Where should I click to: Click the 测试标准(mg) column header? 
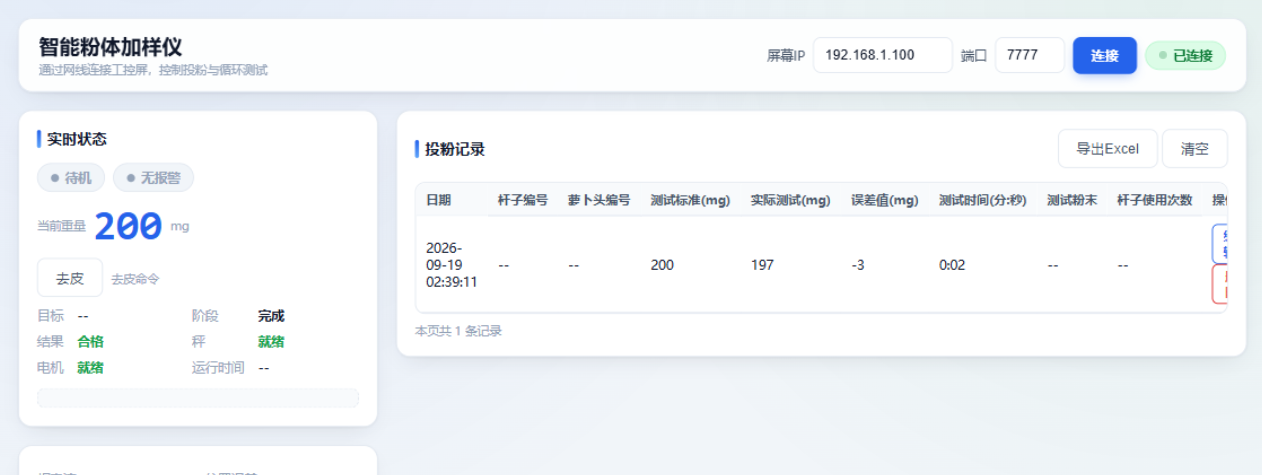coord(690,200)
